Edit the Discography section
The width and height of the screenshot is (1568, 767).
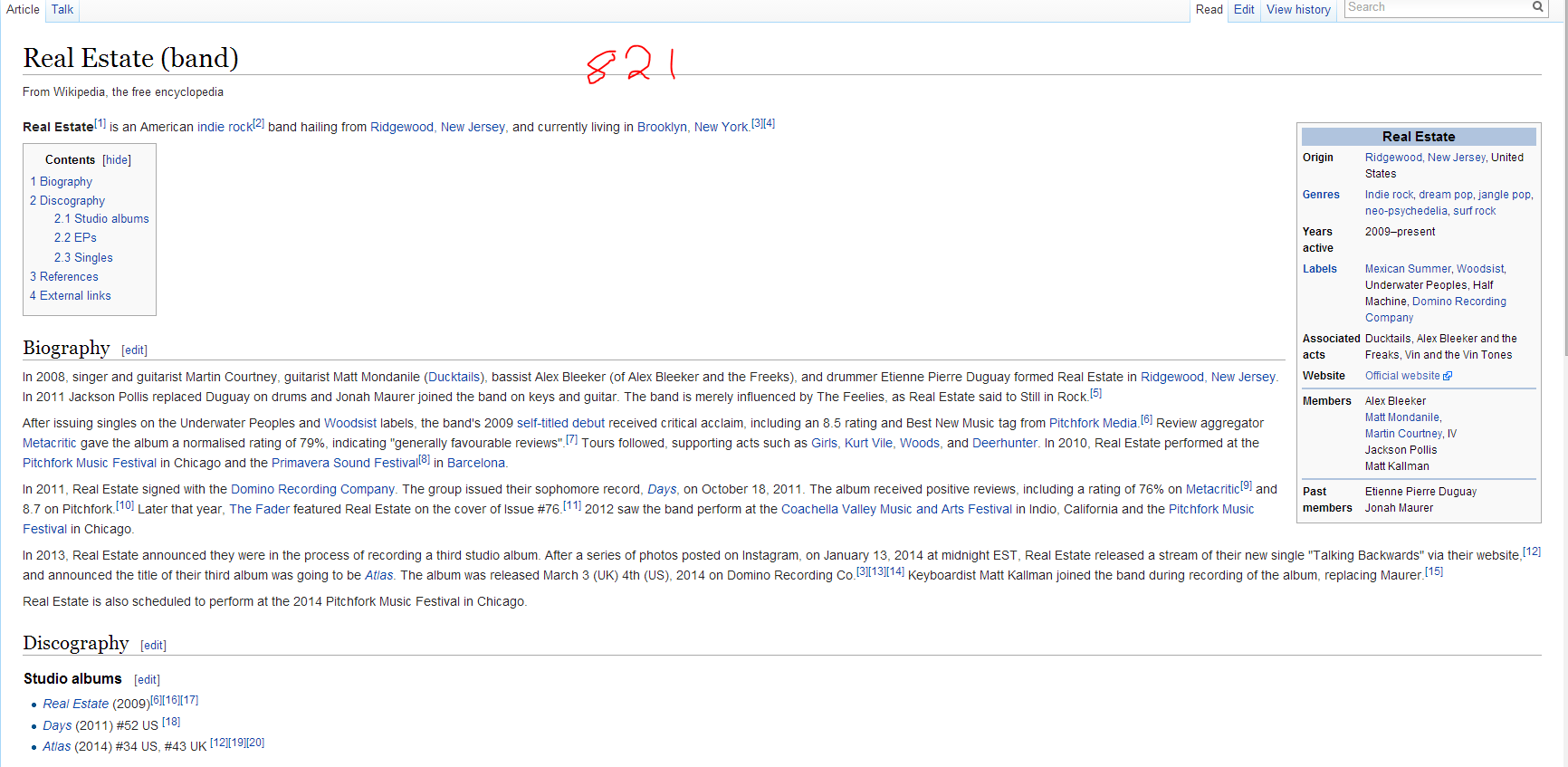click(x=154, y=646)
